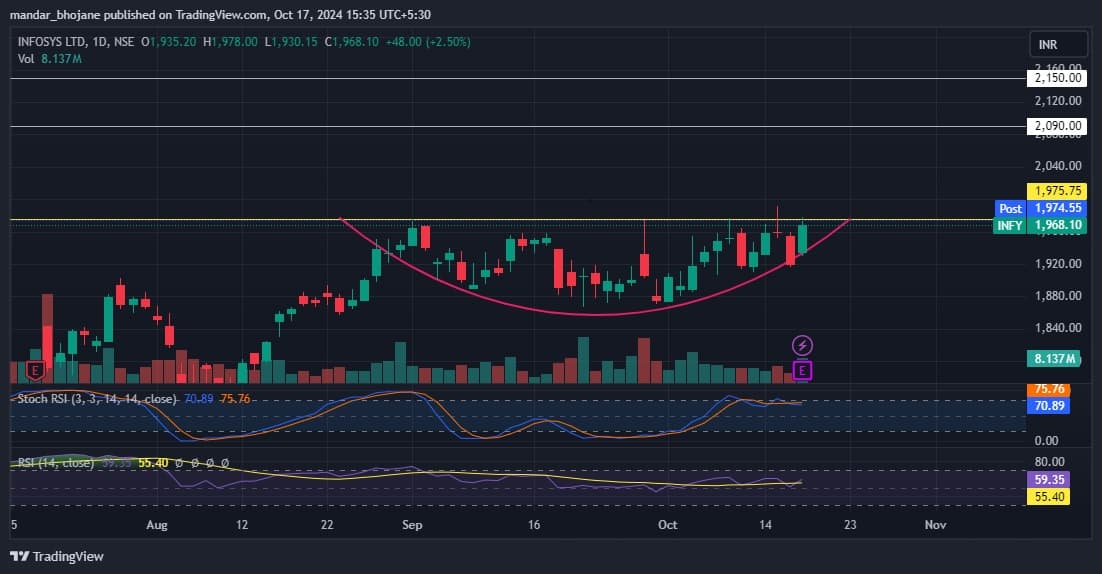This screenshot has width=1102, height=574.
Task: Select the 2,090.00 horizontal line label
Action: (x=1058, y=127)
